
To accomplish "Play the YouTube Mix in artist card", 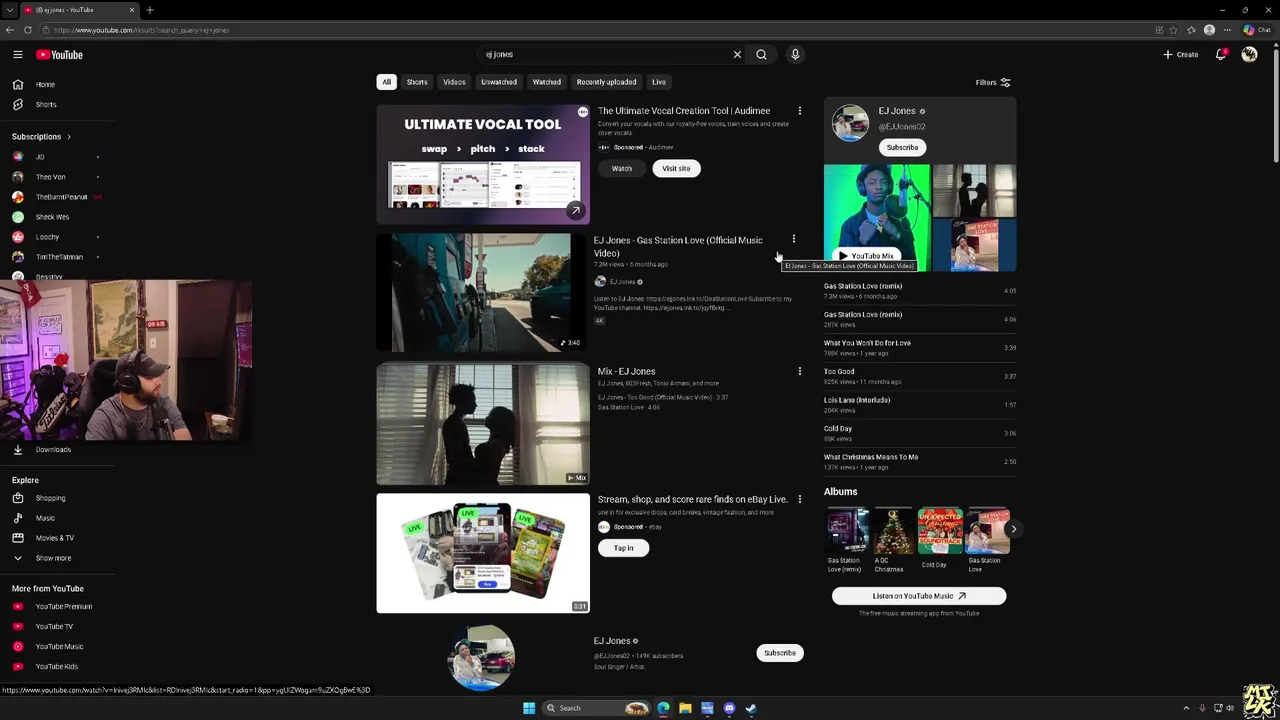I will pyautogui.click(x=869, y=256).
